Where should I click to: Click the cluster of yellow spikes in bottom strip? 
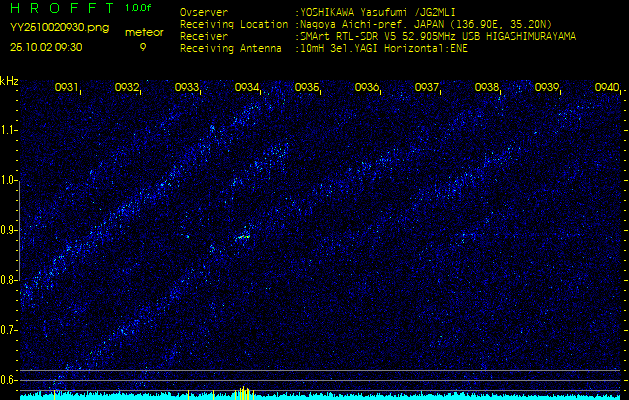(x=244, y=393)
